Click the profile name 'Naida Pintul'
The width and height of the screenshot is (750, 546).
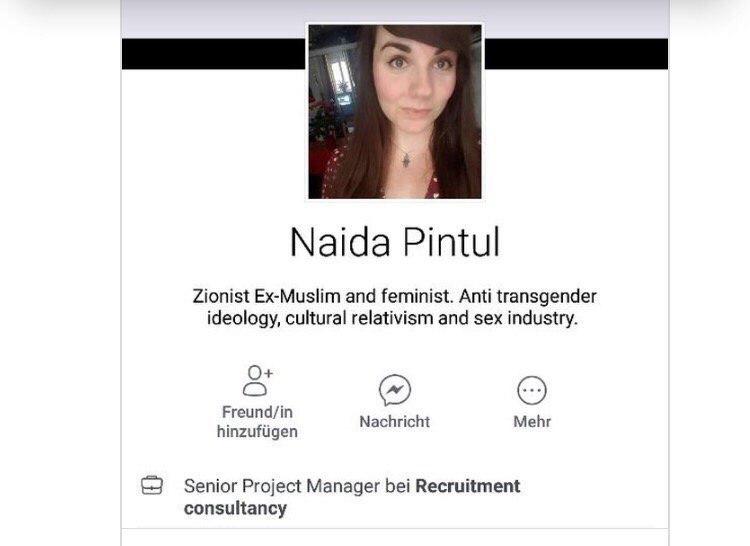click(395, 242)
